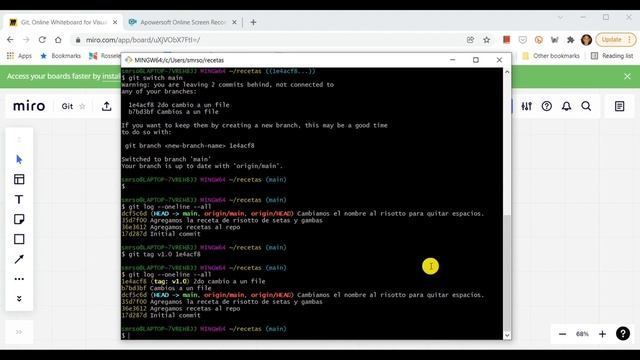640x360 pixels.
Task: Click the Miro logo
Action: tap(29, 106)
